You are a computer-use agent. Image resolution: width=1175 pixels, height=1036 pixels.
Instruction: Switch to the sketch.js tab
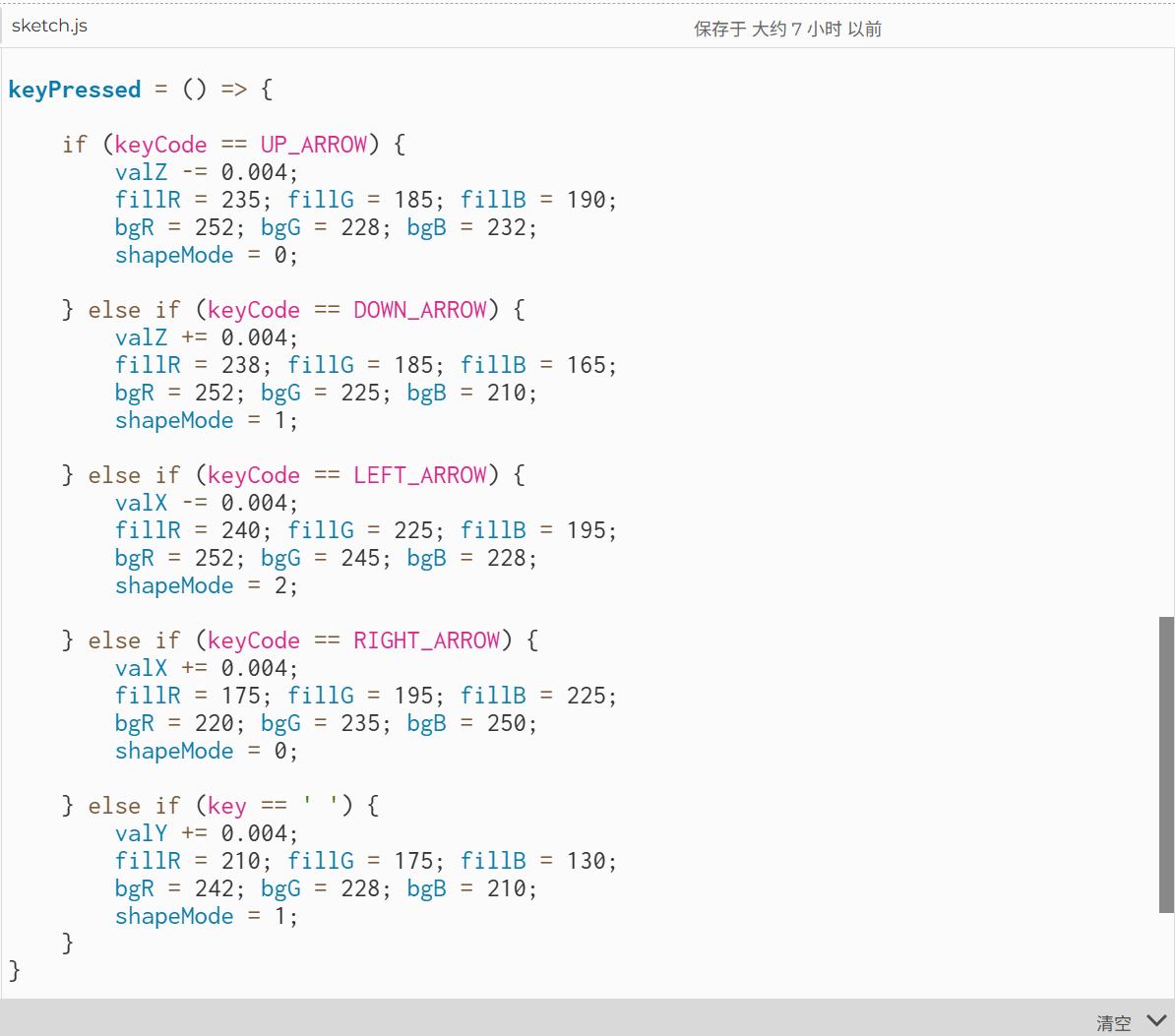(48, 27)
